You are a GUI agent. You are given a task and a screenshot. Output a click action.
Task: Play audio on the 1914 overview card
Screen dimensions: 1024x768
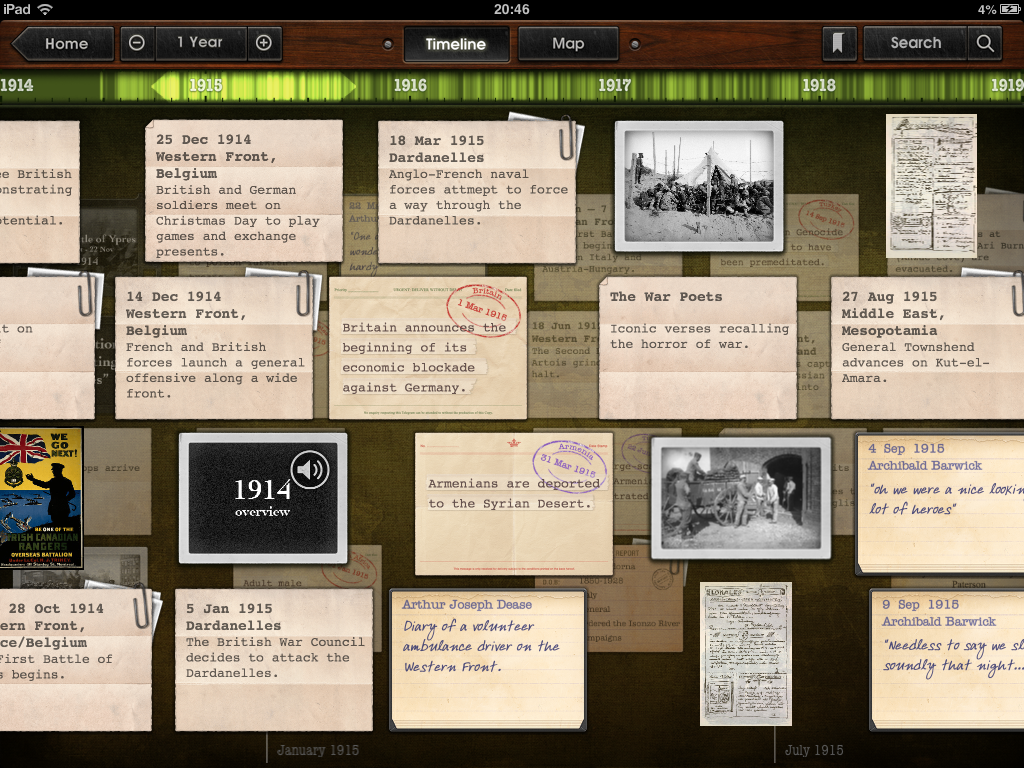click(x=310, y=470)
